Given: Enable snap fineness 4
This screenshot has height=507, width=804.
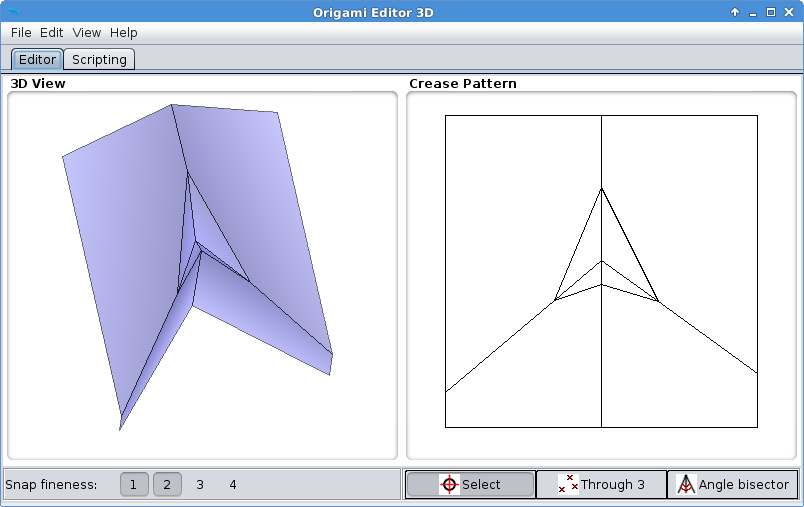Looking at the screenshot, I should pyautogui.click(x=233, y=485).
